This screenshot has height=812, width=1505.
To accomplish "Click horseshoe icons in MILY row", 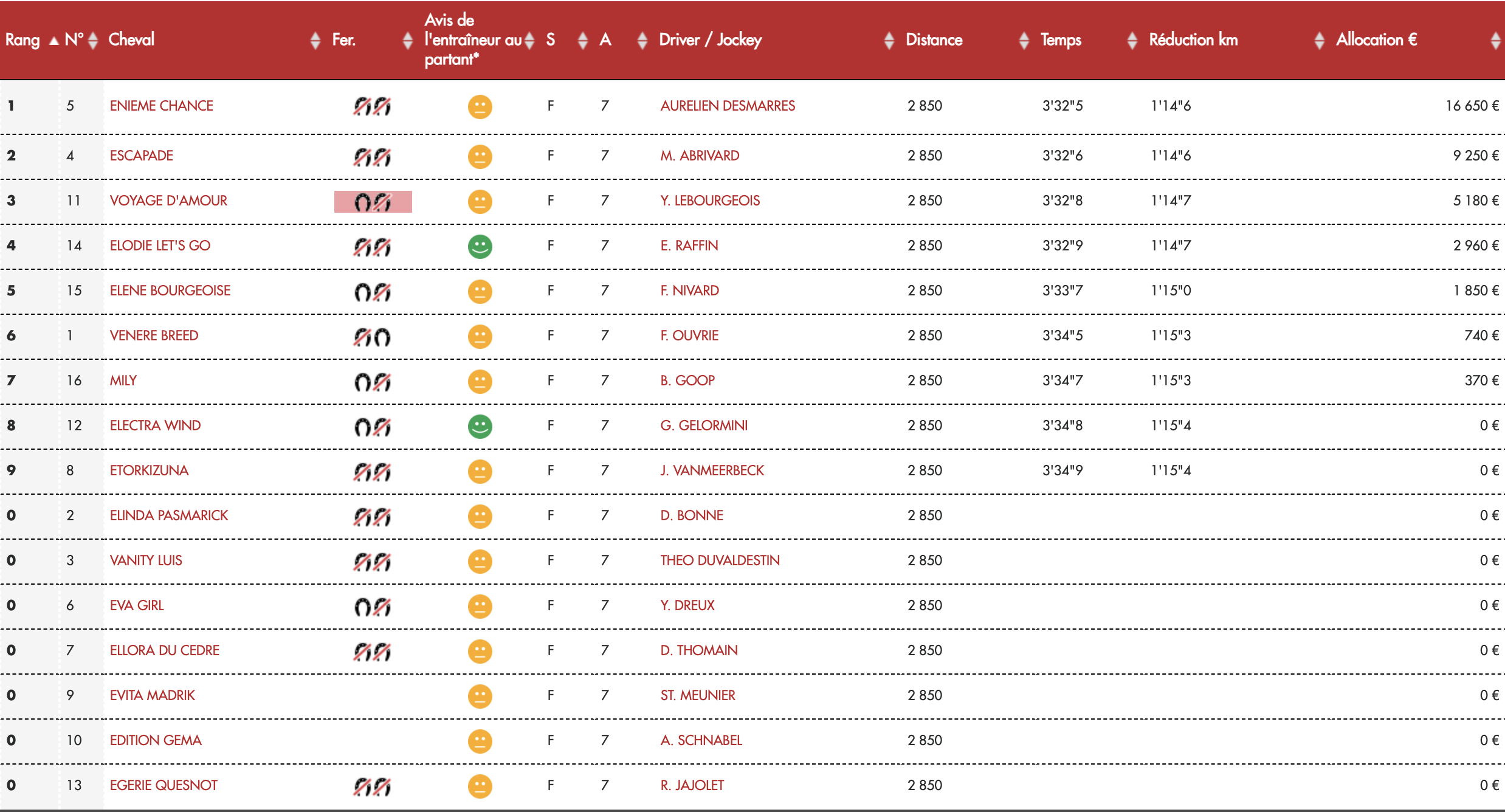I will click(x=373, y=382).
